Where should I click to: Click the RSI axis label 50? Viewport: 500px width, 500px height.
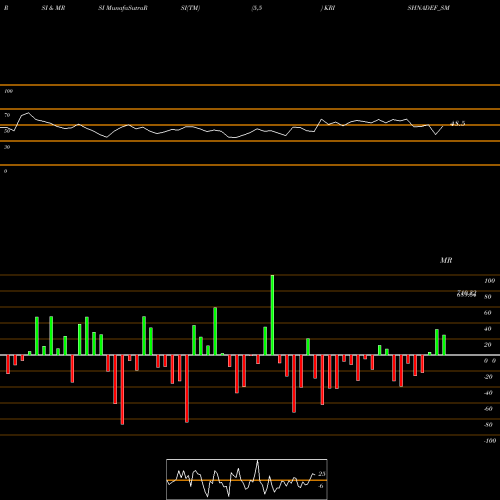(7, 131)
